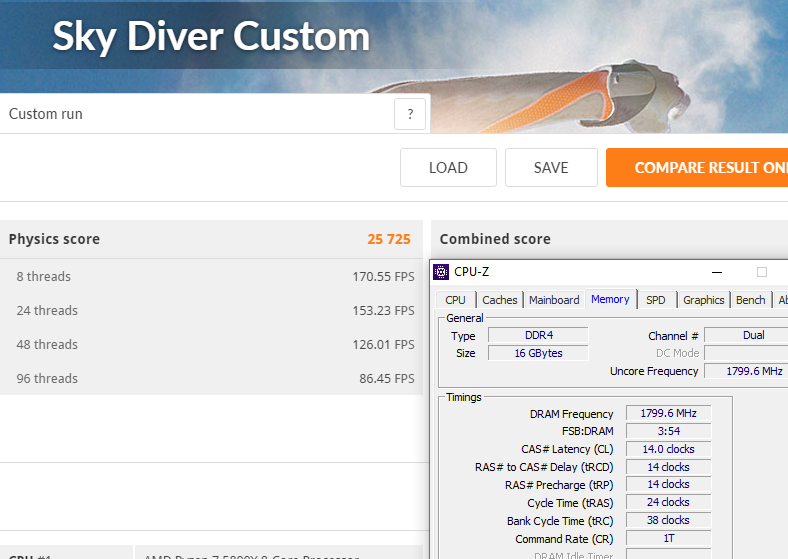The image size is (788, 559).
Task: Click the 86.45 FPS value
Action: (x=387, y=379)
